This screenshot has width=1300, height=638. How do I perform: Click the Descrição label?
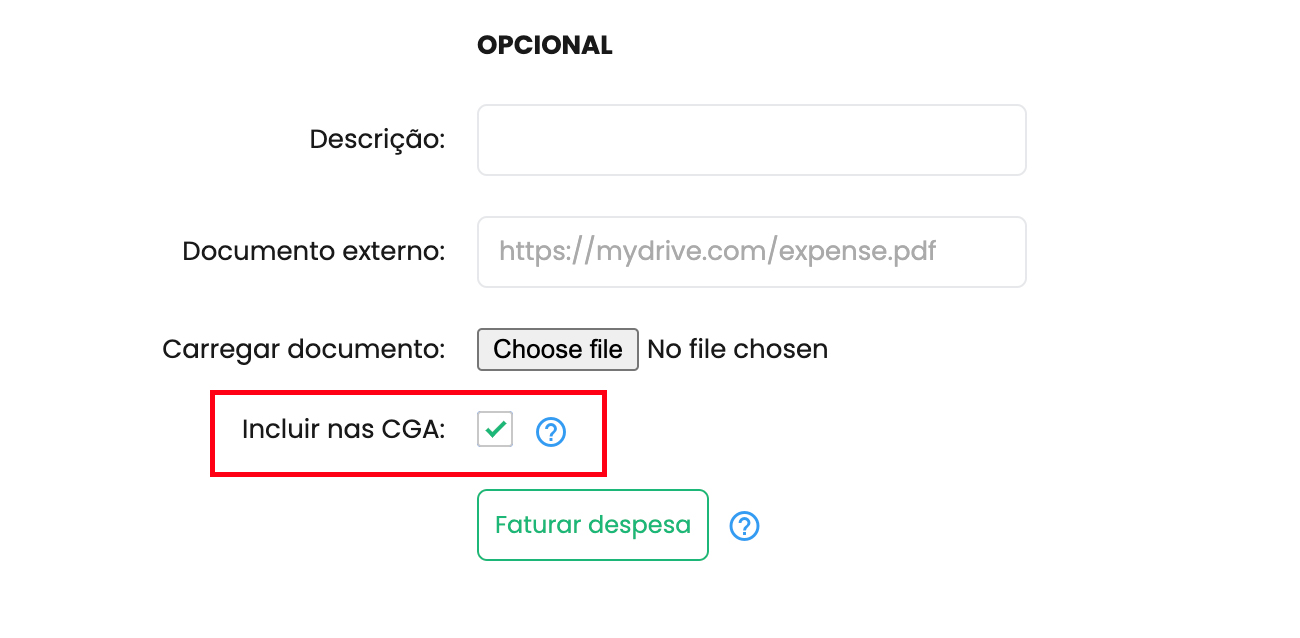coord(377,139)
